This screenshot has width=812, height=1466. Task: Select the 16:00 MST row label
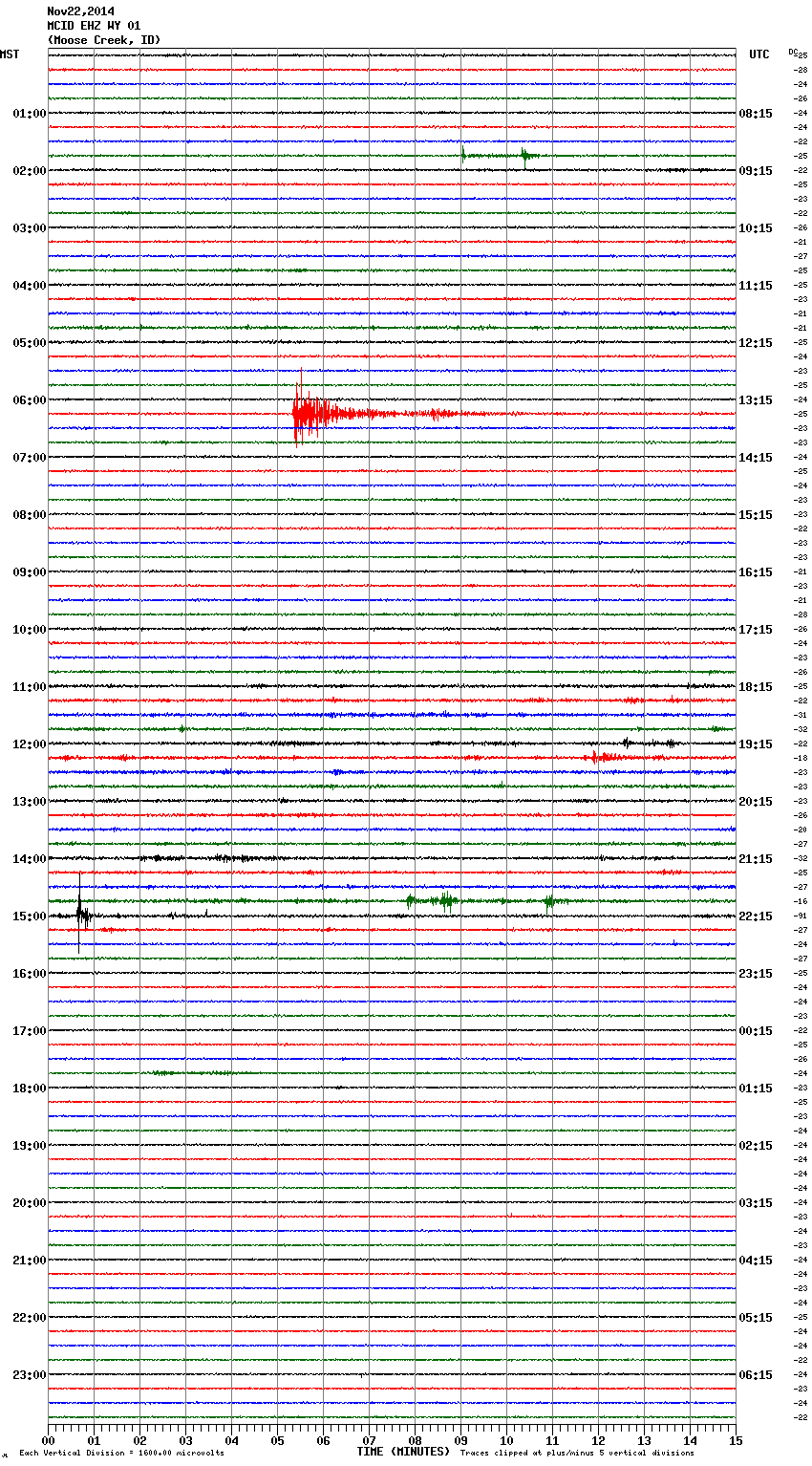click(x=30, y=974)
